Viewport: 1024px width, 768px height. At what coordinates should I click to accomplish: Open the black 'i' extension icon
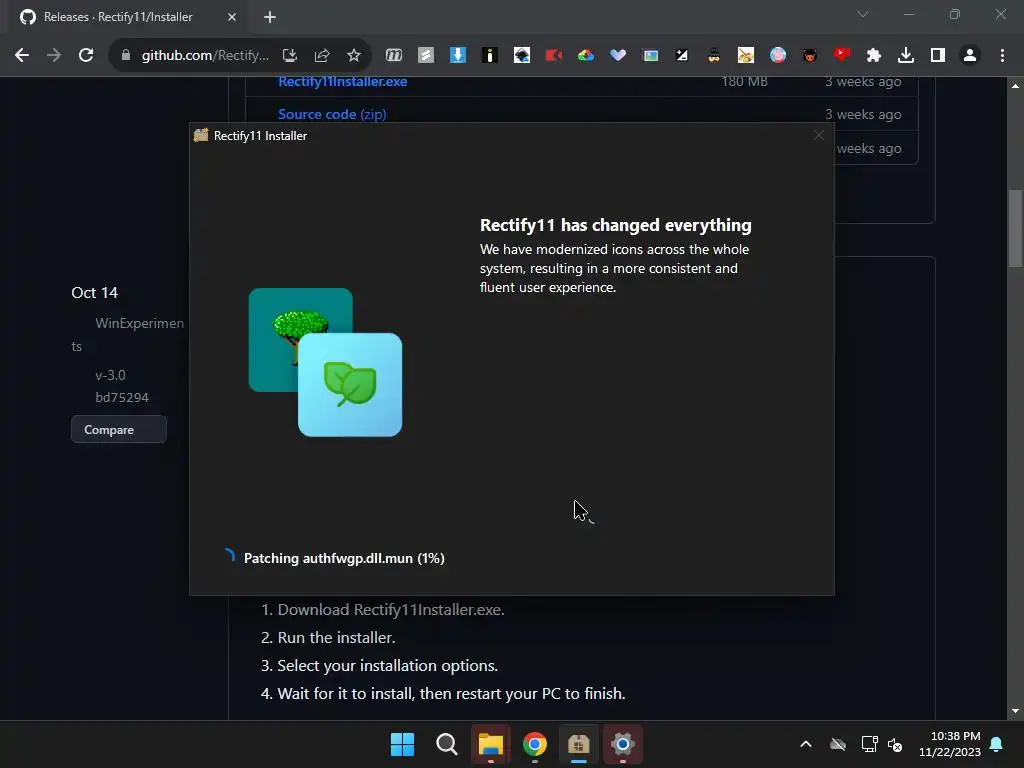(490, 56)
